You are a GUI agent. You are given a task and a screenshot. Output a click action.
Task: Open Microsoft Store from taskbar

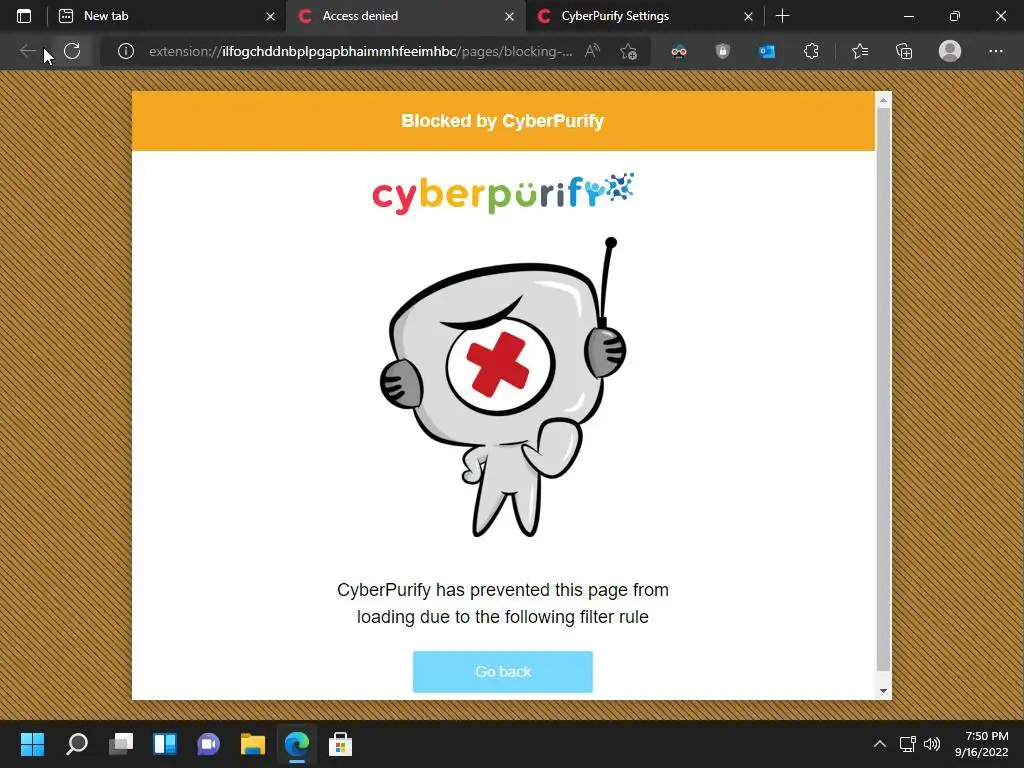coord(340,744)
